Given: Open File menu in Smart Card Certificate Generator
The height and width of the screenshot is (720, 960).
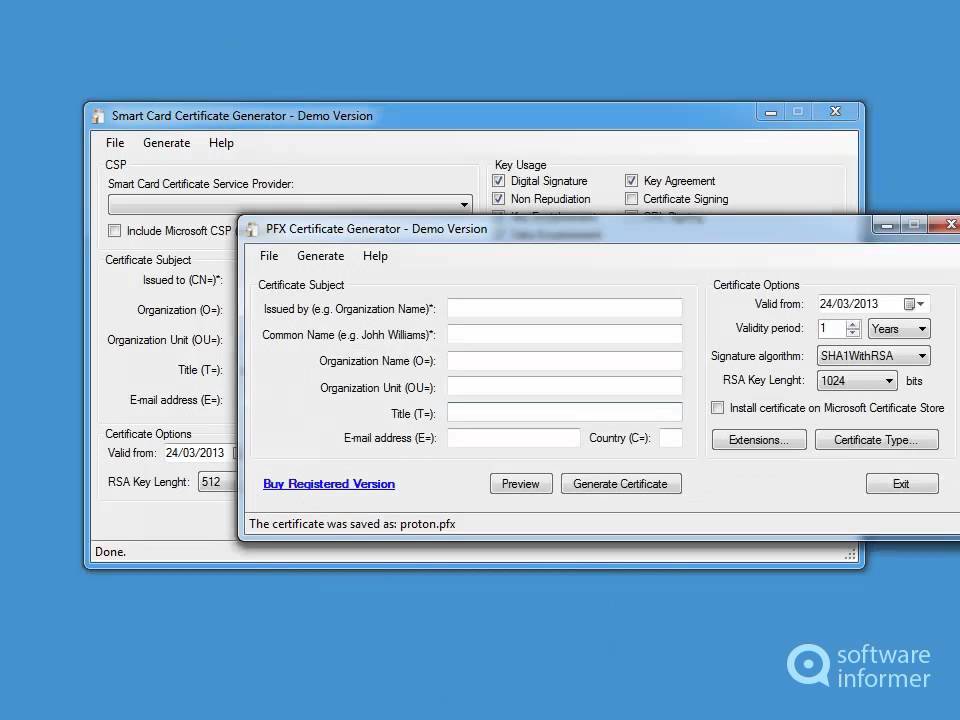Looking at the screenshot, I should point(114,143).
